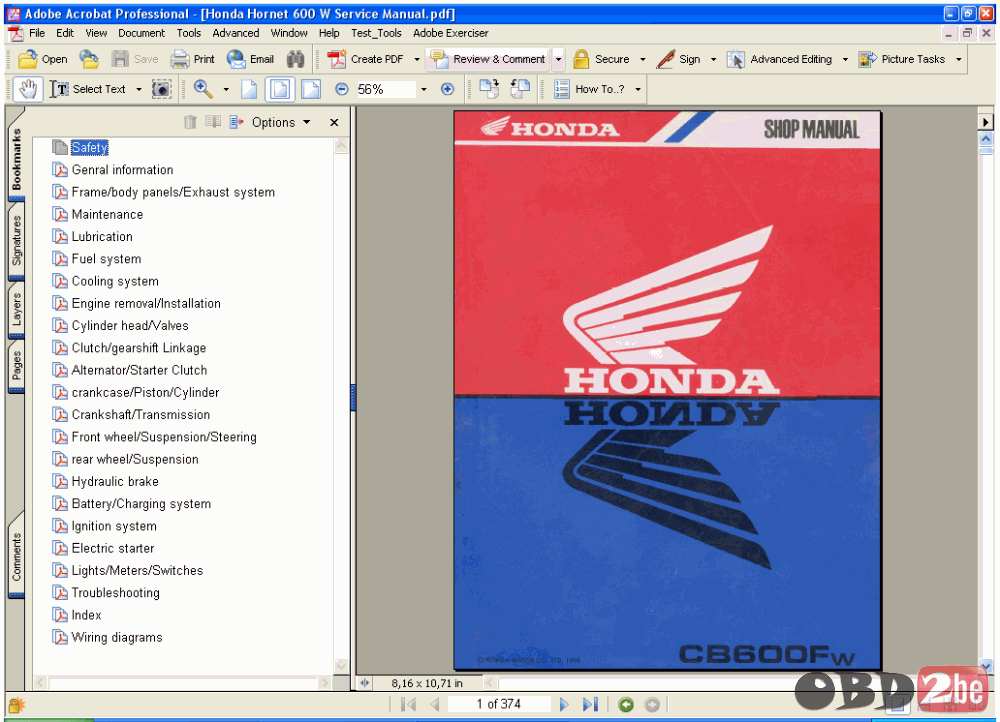This screenshot has height=722, width=1000.
Task: Click the Advanced Editing button
Action: click(780, 59)
